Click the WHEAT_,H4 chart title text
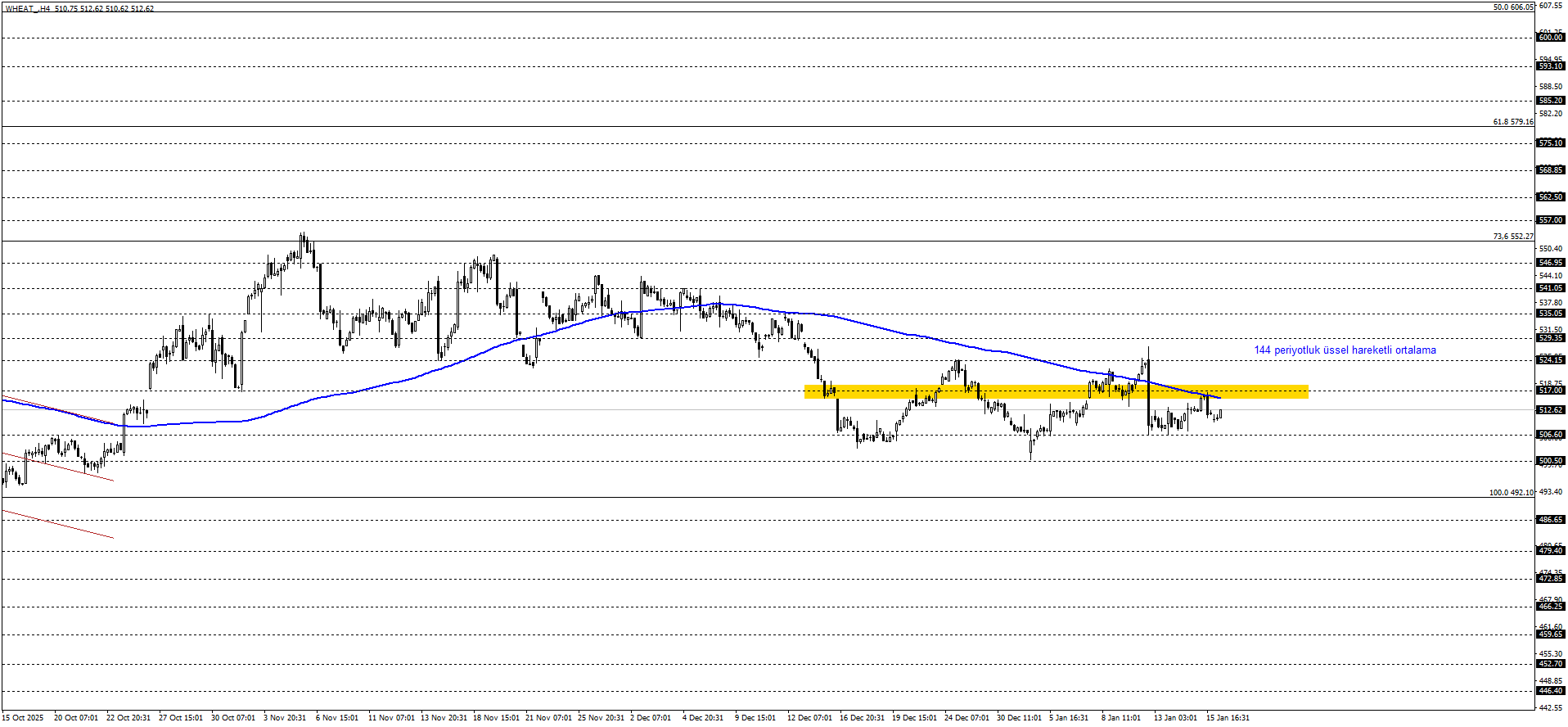 click(28, 9)
